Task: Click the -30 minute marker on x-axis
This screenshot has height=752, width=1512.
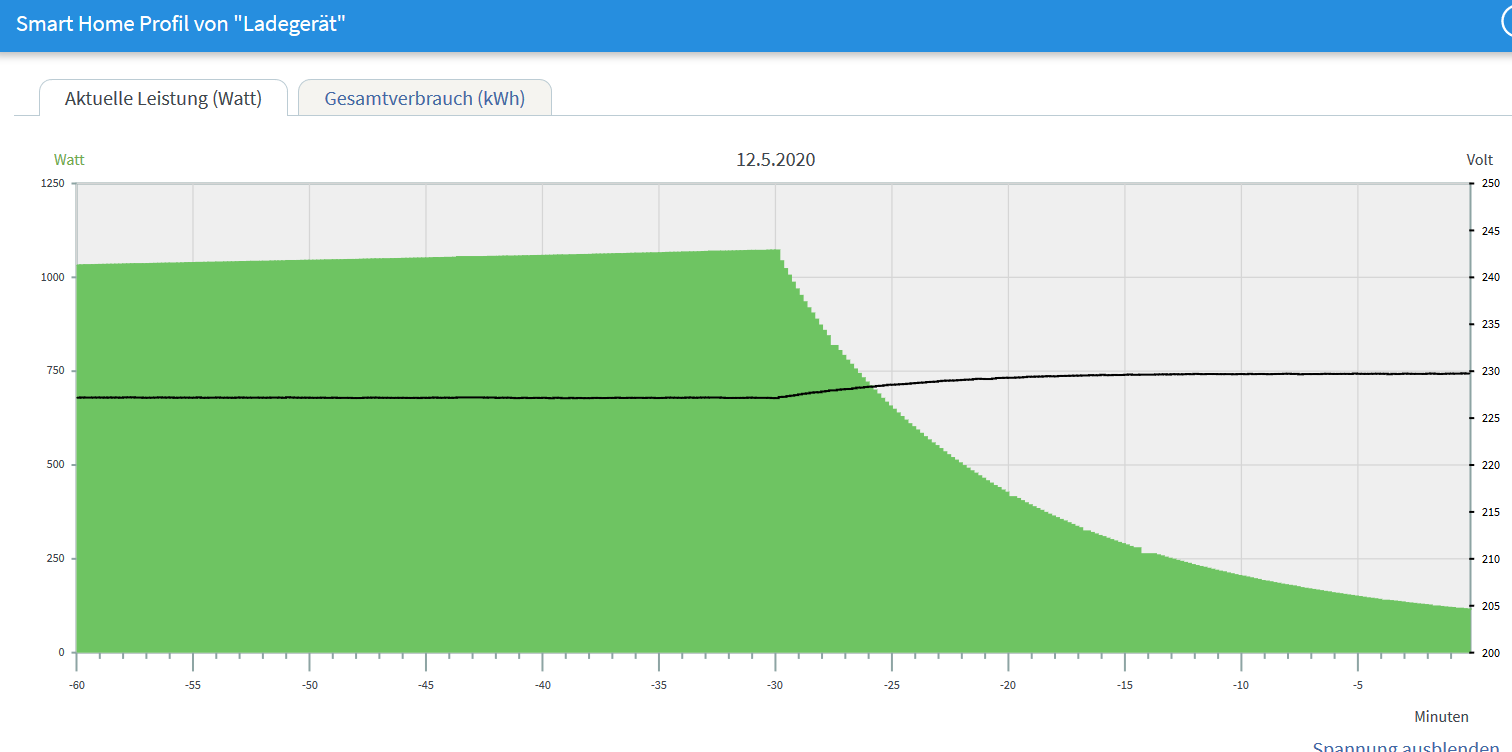Action: [775, 685]
